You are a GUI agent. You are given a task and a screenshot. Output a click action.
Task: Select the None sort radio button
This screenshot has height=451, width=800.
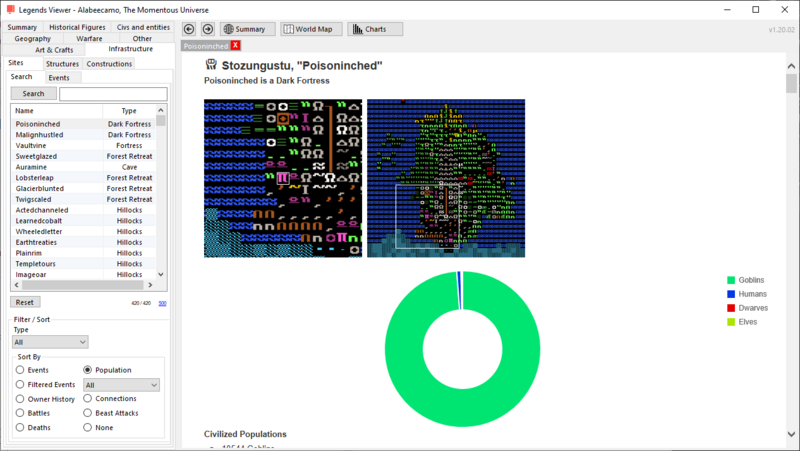87,427
